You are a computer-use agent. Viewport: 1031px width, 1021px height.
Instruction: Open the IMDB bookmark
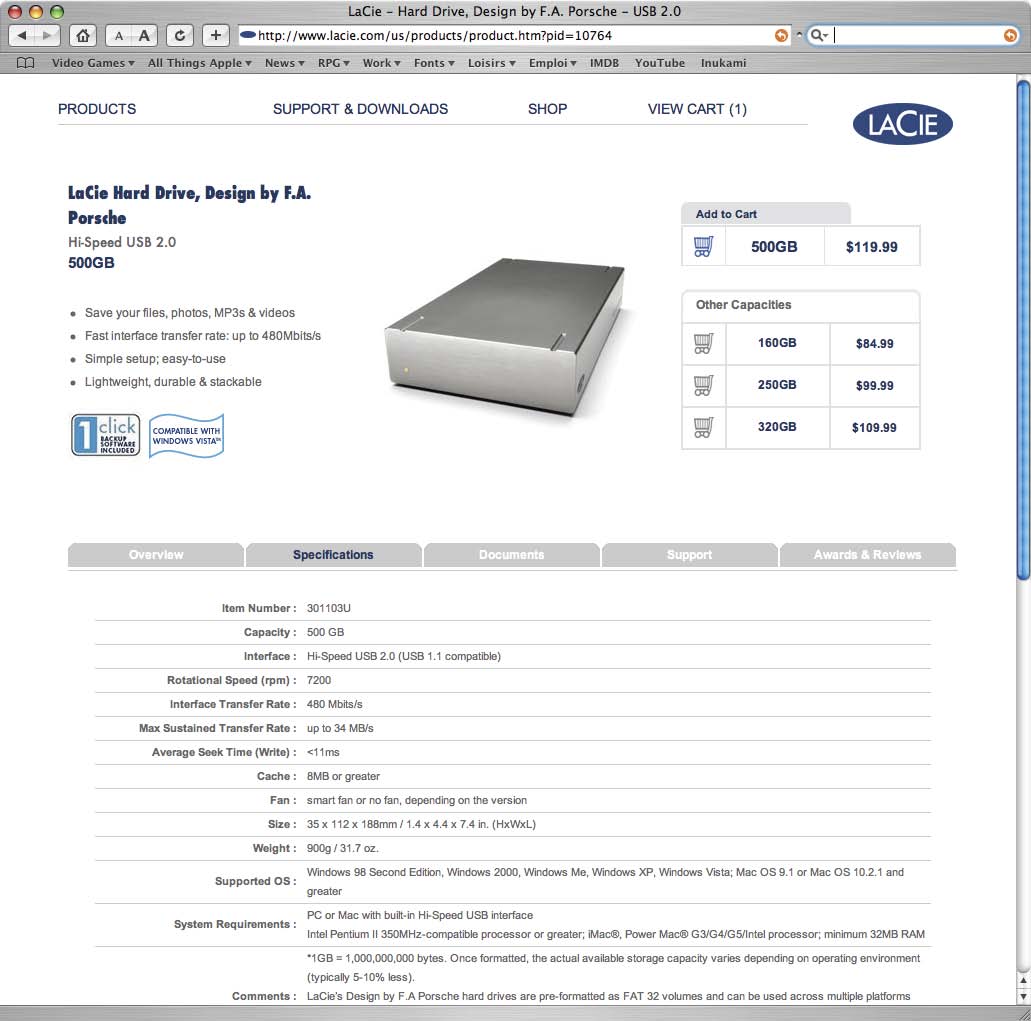click(604, 63)
